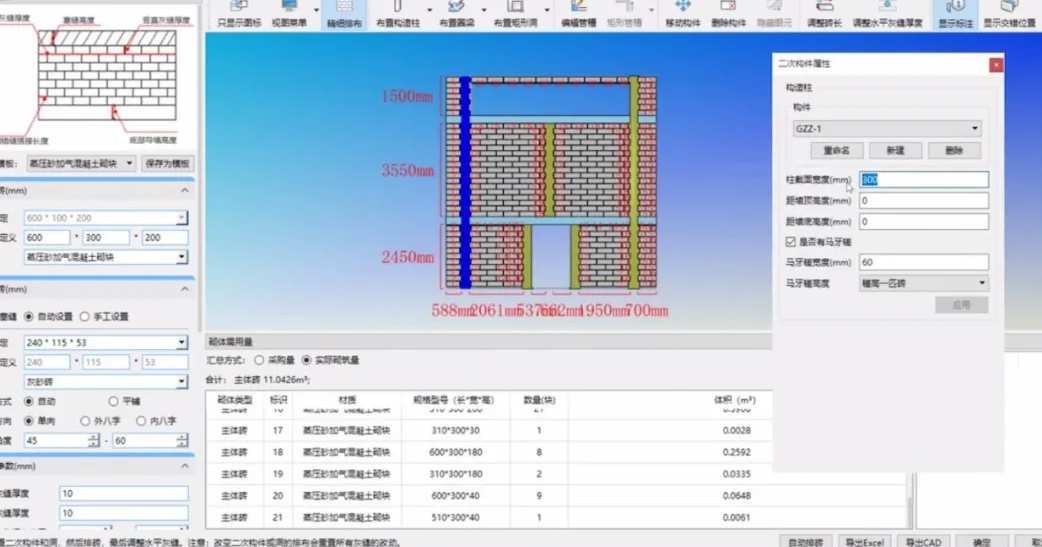Click the 新建 button in properties dialog
The width and height of the screenshot is (1042, 547).
895,150
